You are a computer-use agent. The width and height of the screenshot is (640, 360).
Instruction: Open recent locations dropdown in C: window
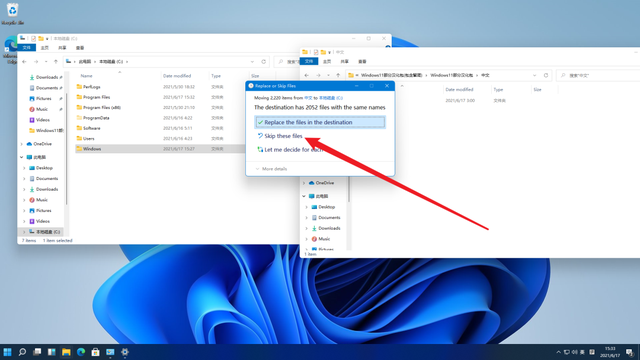point(46,62)
